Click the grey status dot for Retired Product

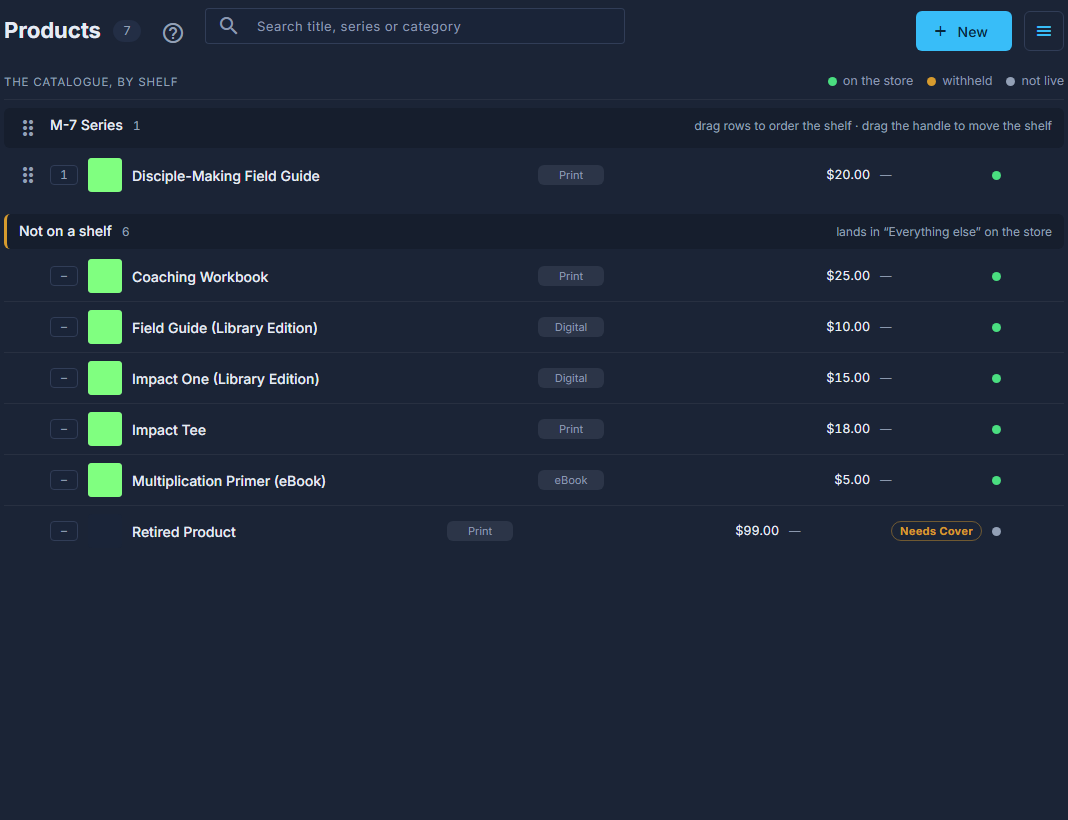[x=996, y=532]
